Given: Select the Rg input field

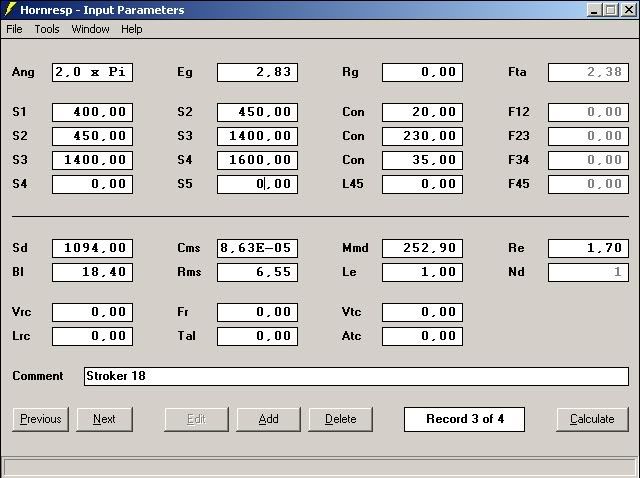Looking at the screenshot, I should [x=422, y=72].
